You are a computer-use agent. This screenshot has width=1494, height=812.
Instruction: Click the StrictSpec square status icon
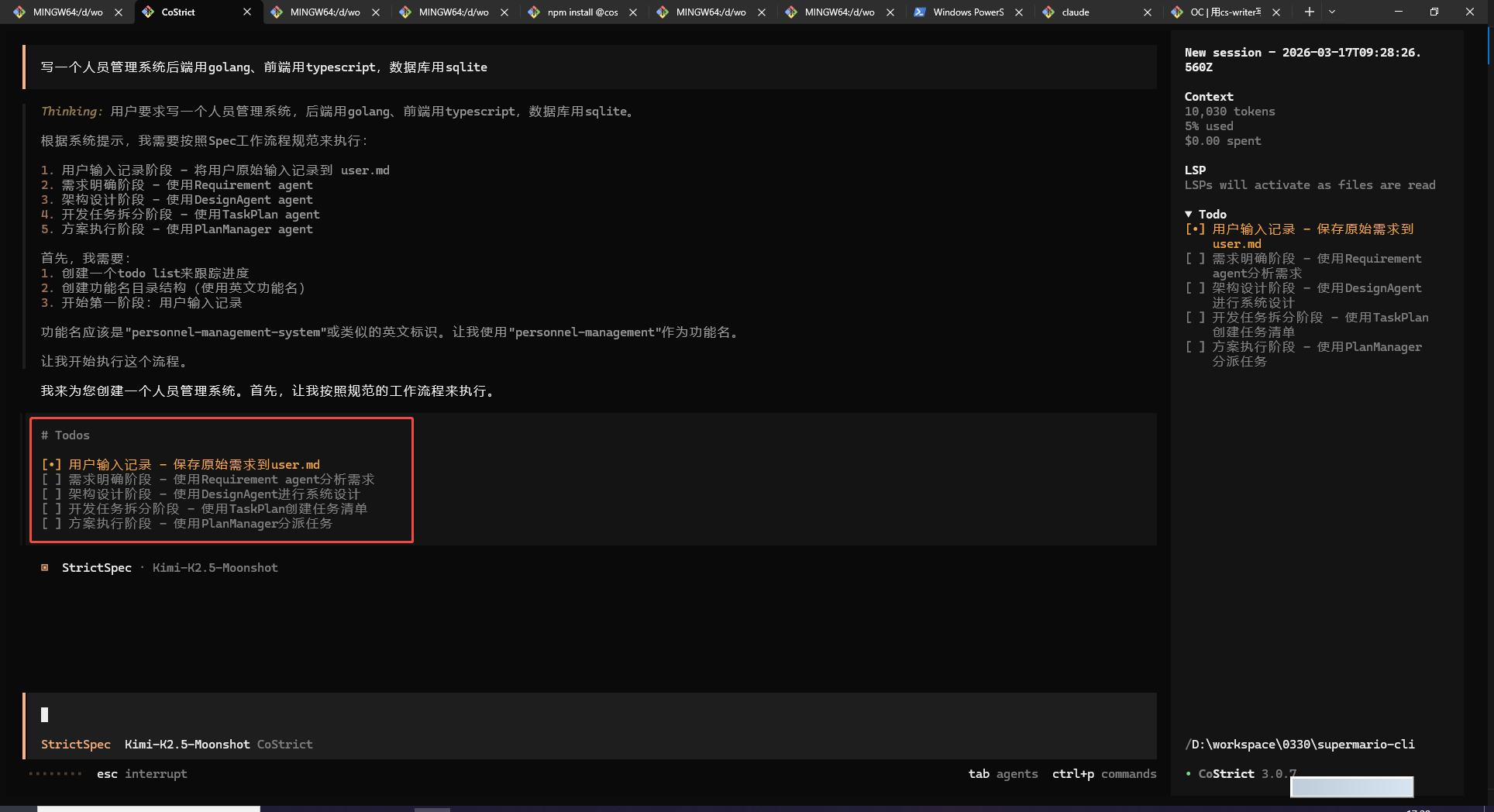pyautogui.click(x=45, y=568)
